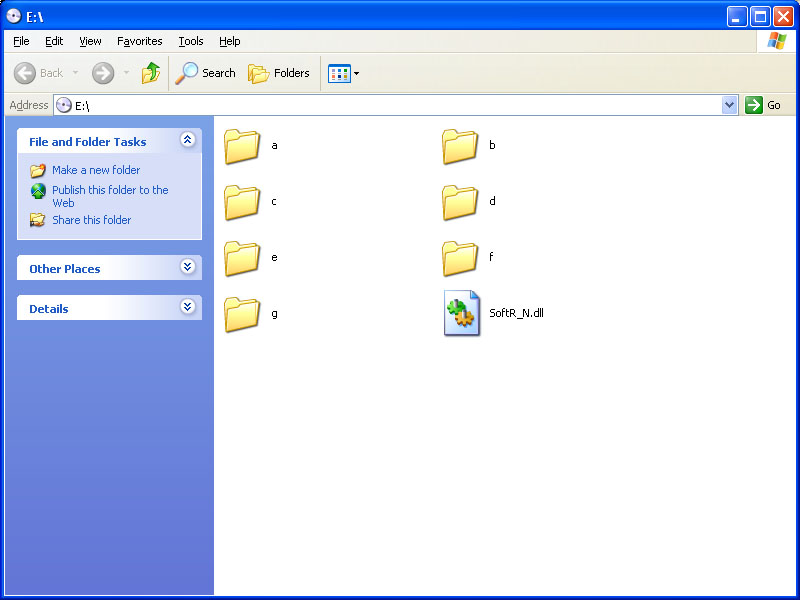Click the E:\ address input field
Viewport: 800px width, 600px height.
(x=395, y=105)
